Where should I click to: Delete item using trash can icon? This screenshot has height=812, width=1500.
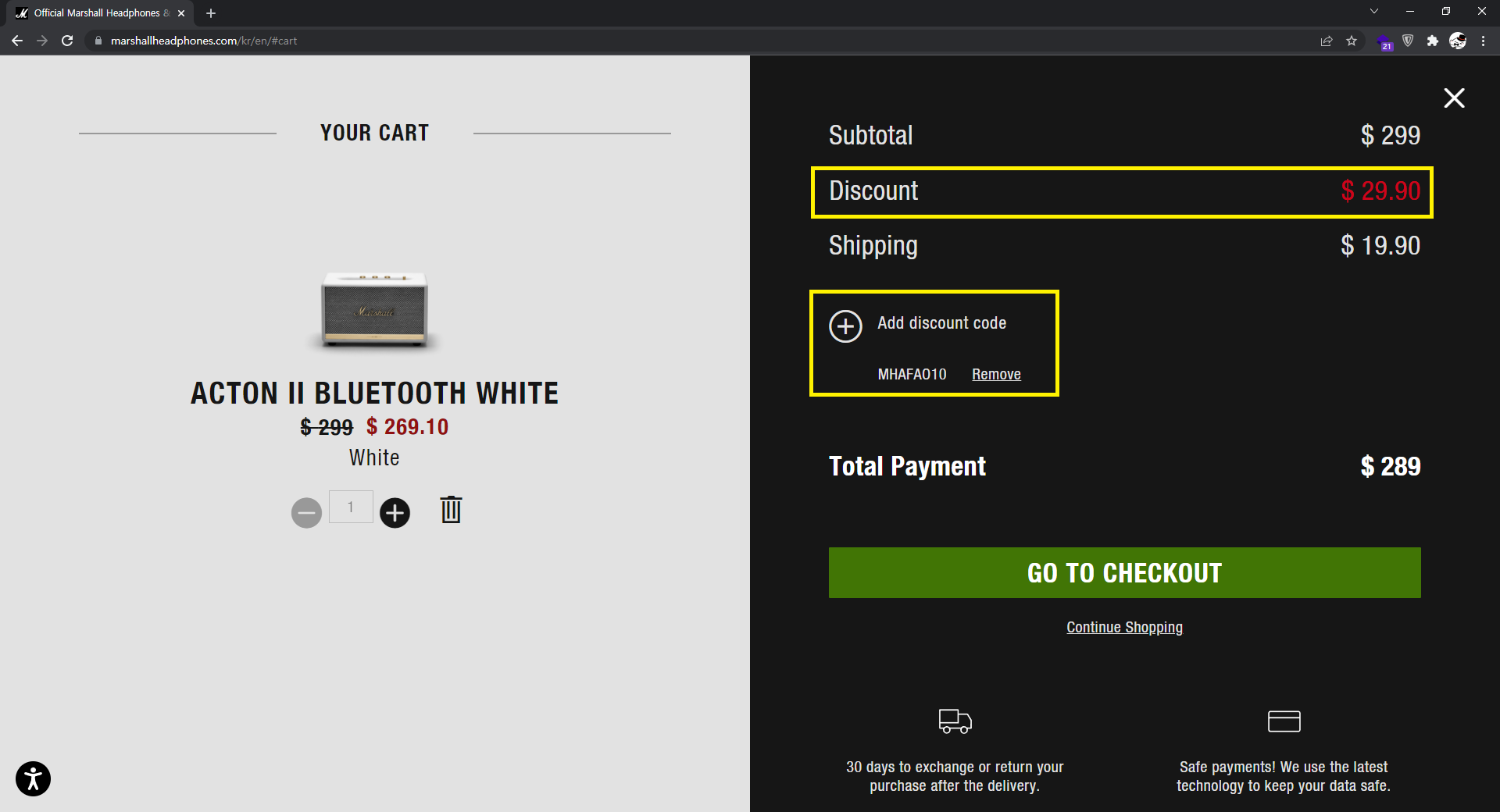[x=451, y=510]
